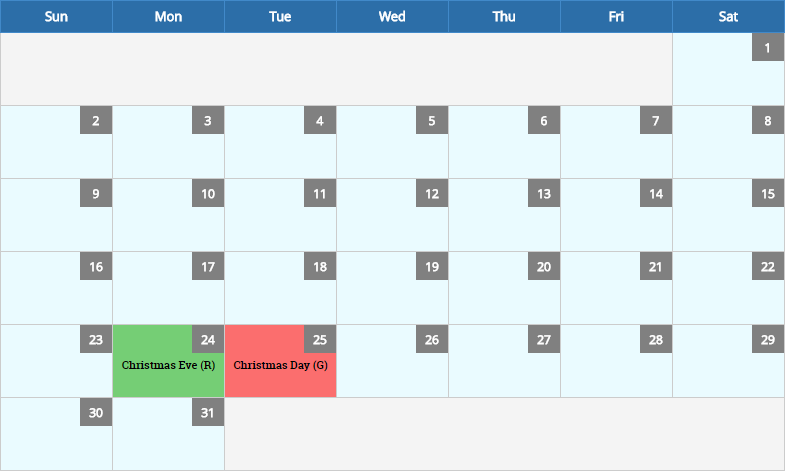The width and height of the screenshot is (788, 471).
Task: Click the Fri column header
Action: (616, 17)
